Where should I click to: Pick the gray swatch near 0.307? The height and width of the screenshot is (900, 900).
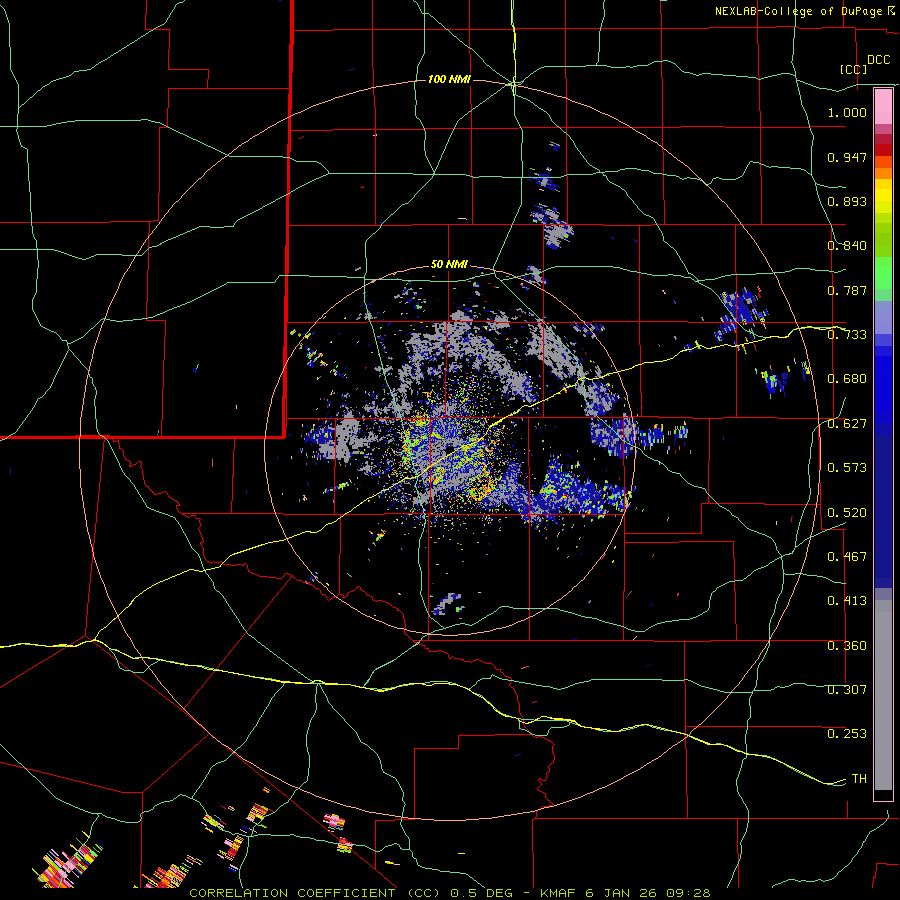pyautogui.click(x=883, y=695)
